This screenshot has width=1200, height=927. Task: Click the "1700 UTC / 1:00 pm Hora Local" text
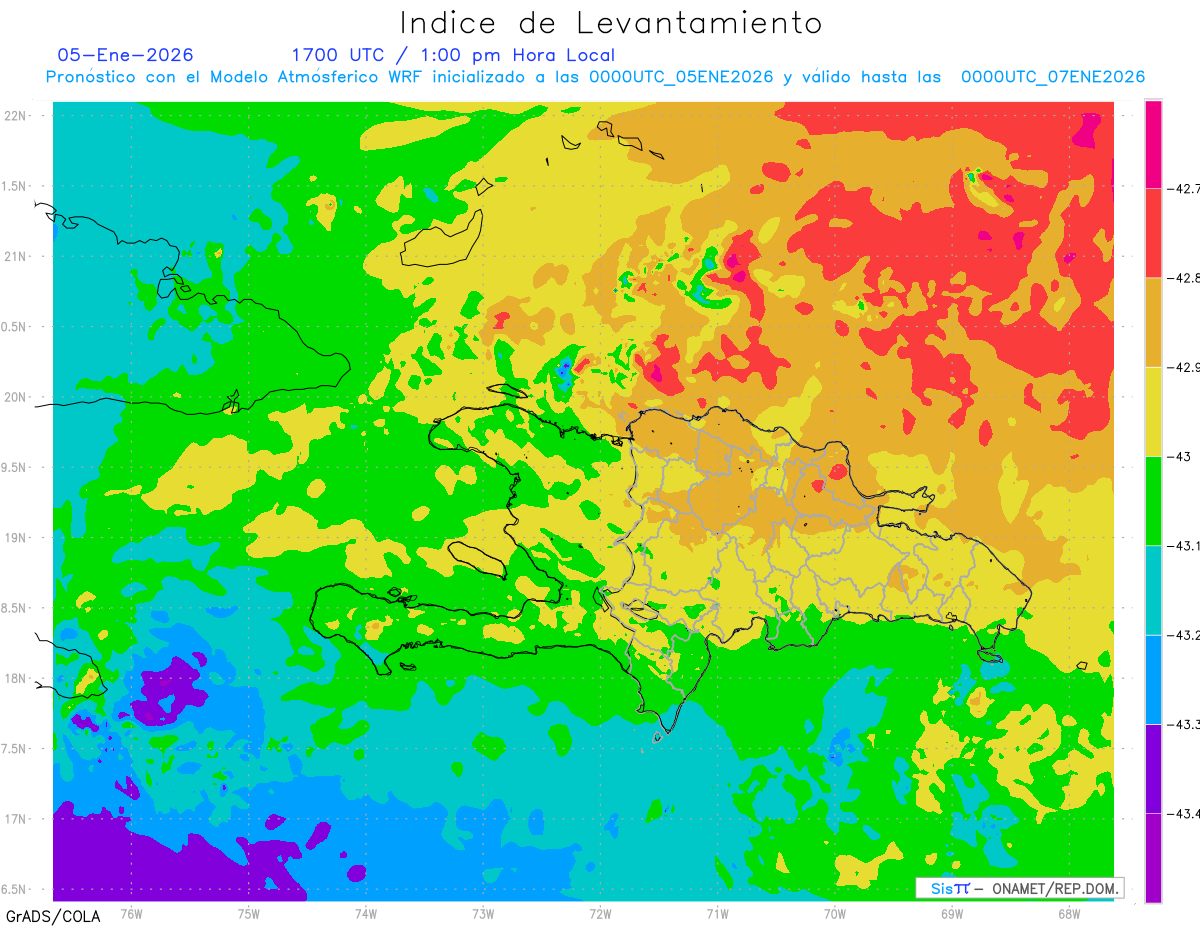[x=453, y=55]
